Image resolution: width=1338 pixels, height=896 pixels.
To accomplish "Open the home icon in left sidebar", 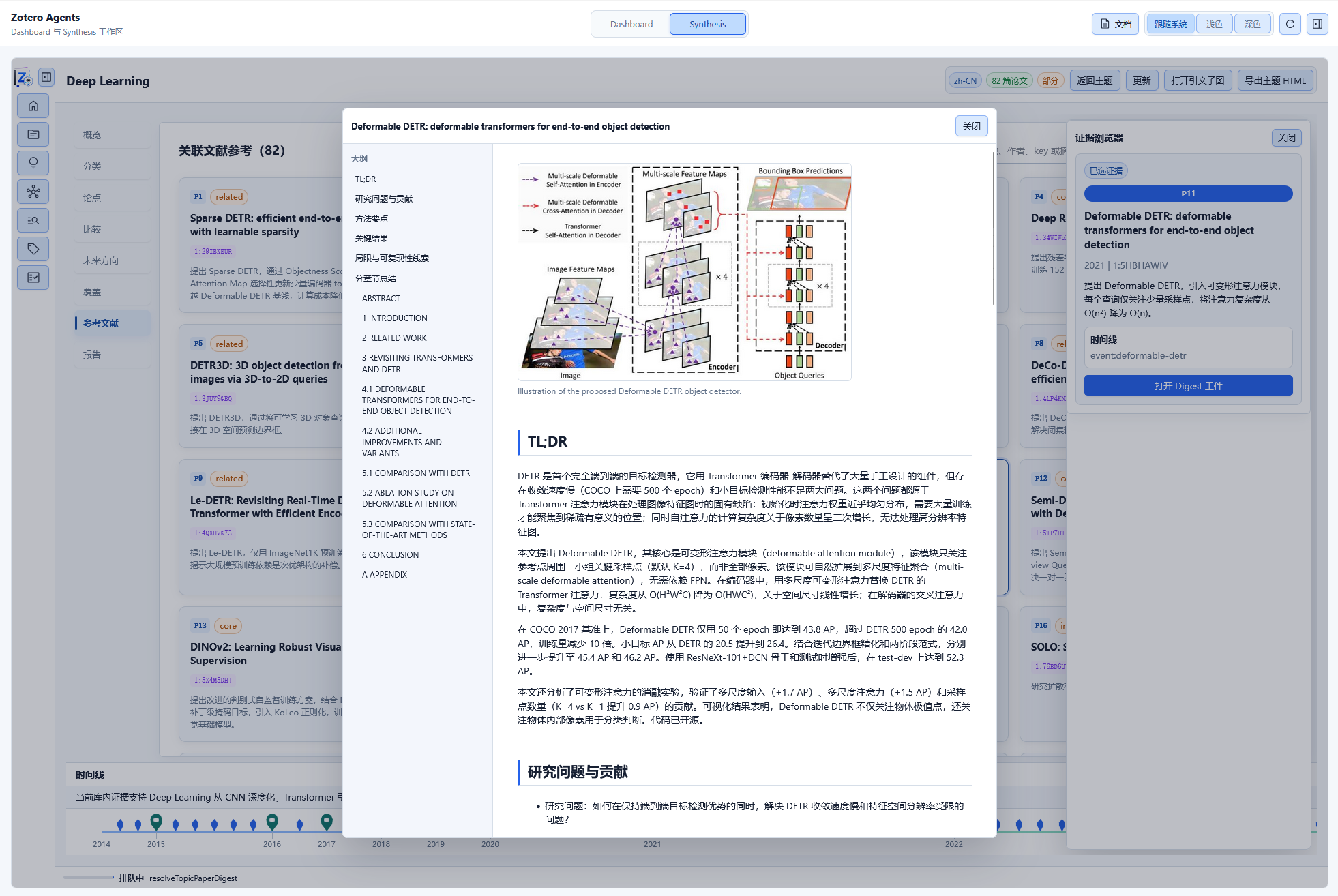I will coord(33,106).
